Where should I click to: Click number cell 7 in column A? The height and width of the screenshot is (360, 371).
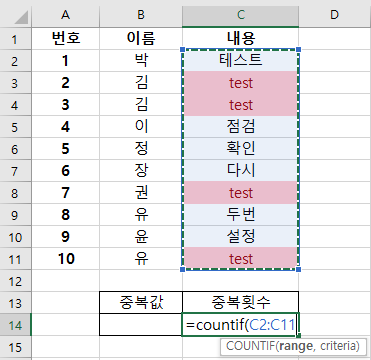[66, 193]
